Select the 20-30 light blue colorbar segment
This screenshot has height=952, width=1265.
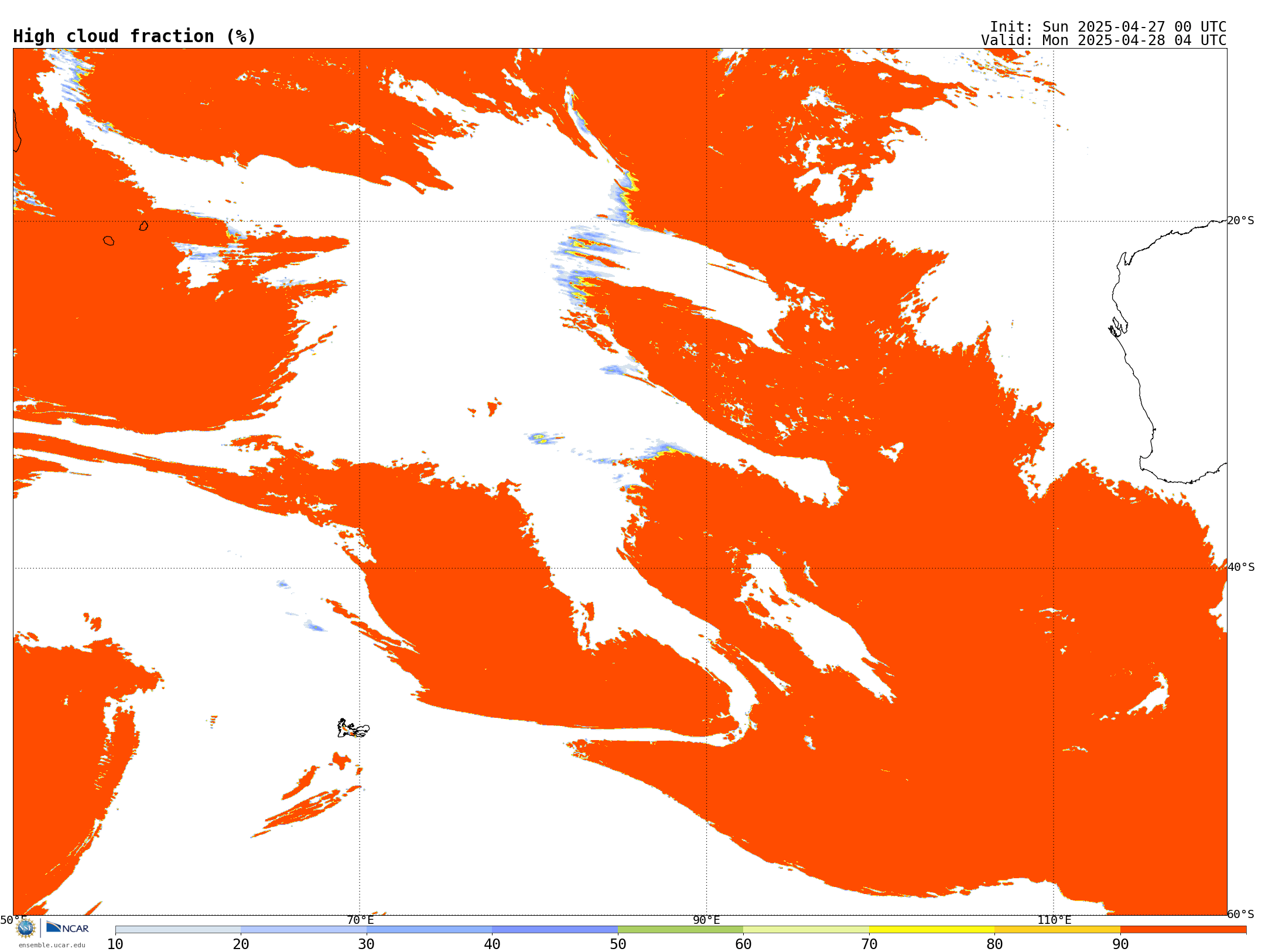click(x=303, y=930)
